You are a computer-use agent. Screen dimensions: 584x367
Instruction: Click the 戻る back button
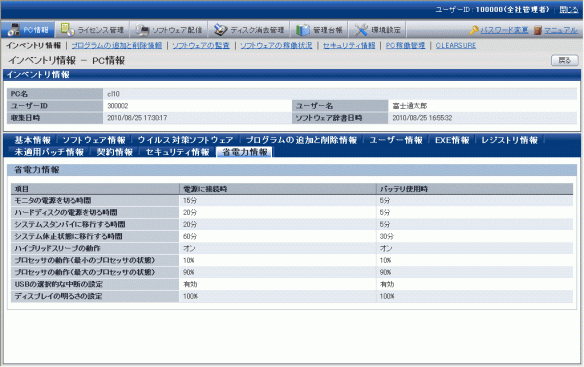(x=565, y=60)
